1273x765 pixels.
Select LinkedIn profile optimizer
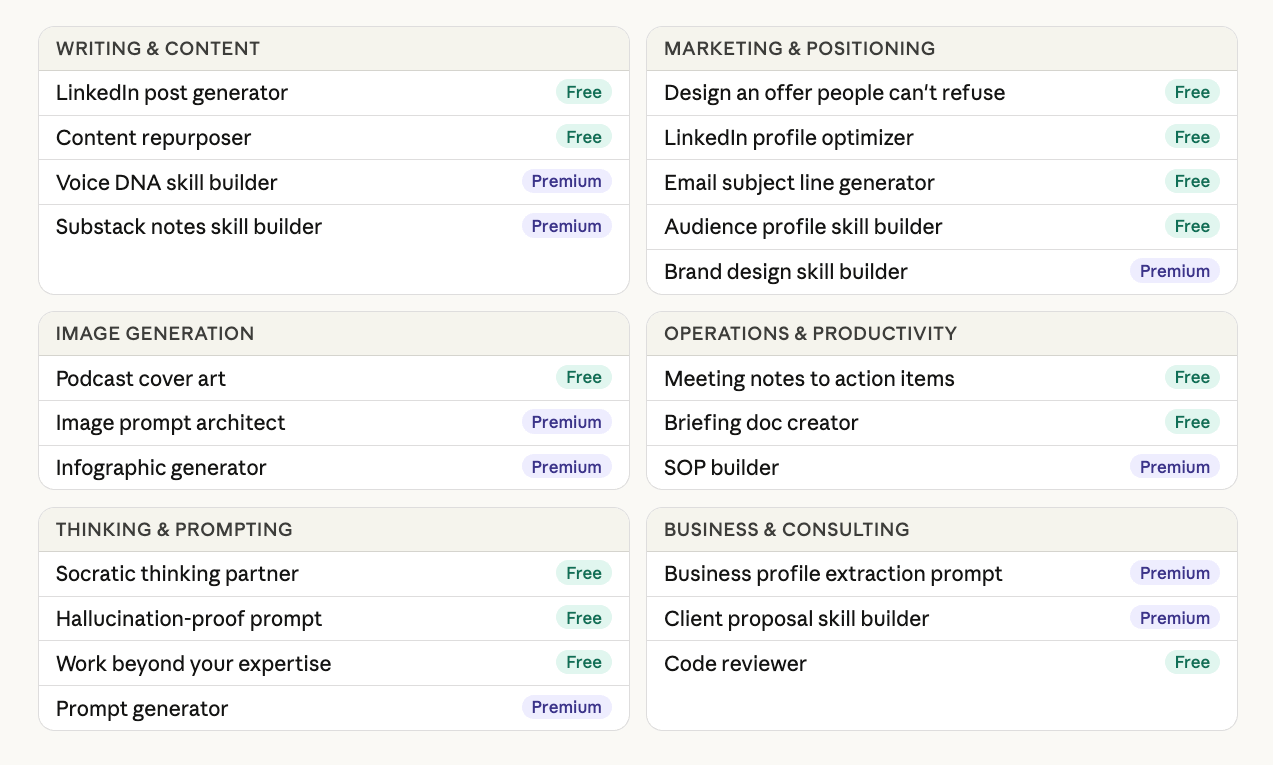[942, 138]
